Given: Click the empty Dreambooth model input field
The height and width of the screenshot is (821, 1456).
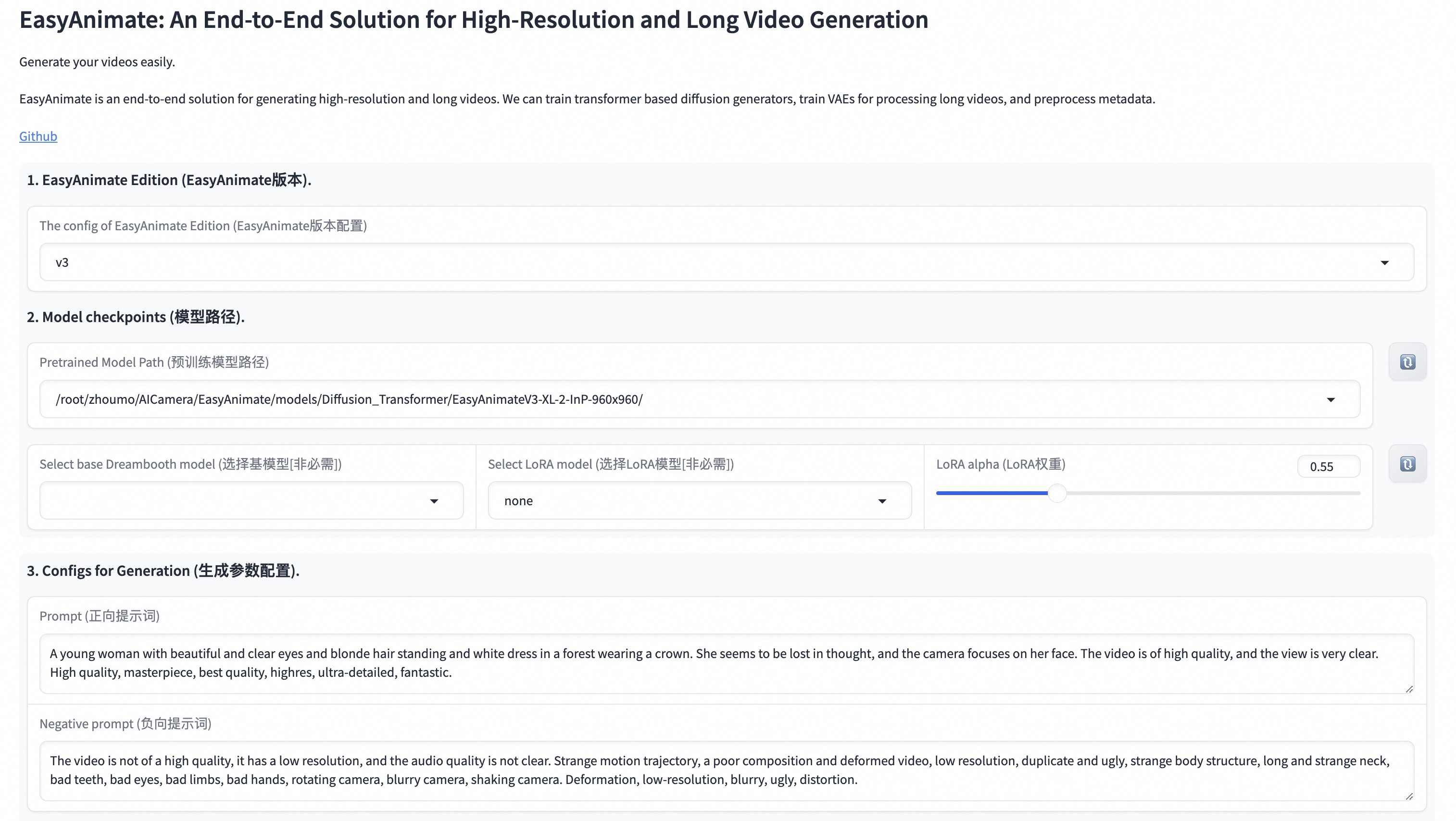Looking at the screenshot, I should click(x=251, y=500).
